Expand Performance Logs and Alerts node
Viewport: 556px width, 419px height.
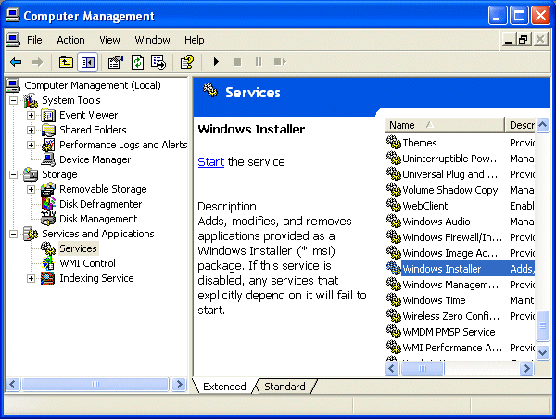tap(31, 145)
